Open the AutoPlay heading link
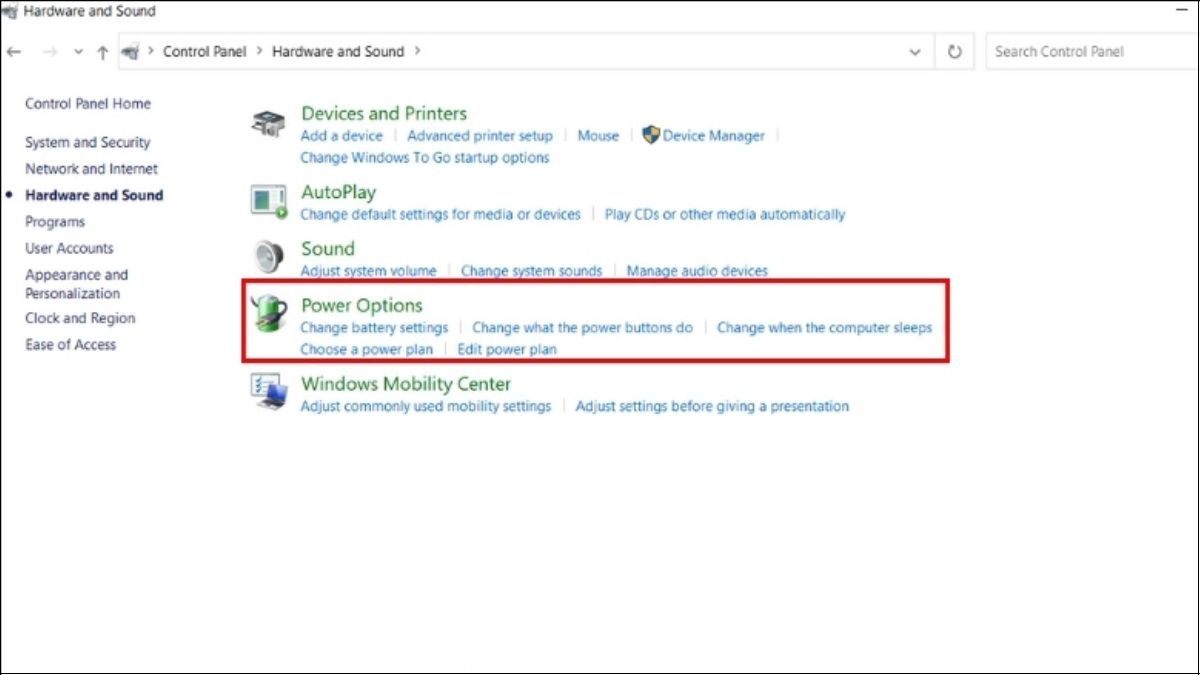The height and width of the screenshot is (675, 1200). tap(338, 192)
